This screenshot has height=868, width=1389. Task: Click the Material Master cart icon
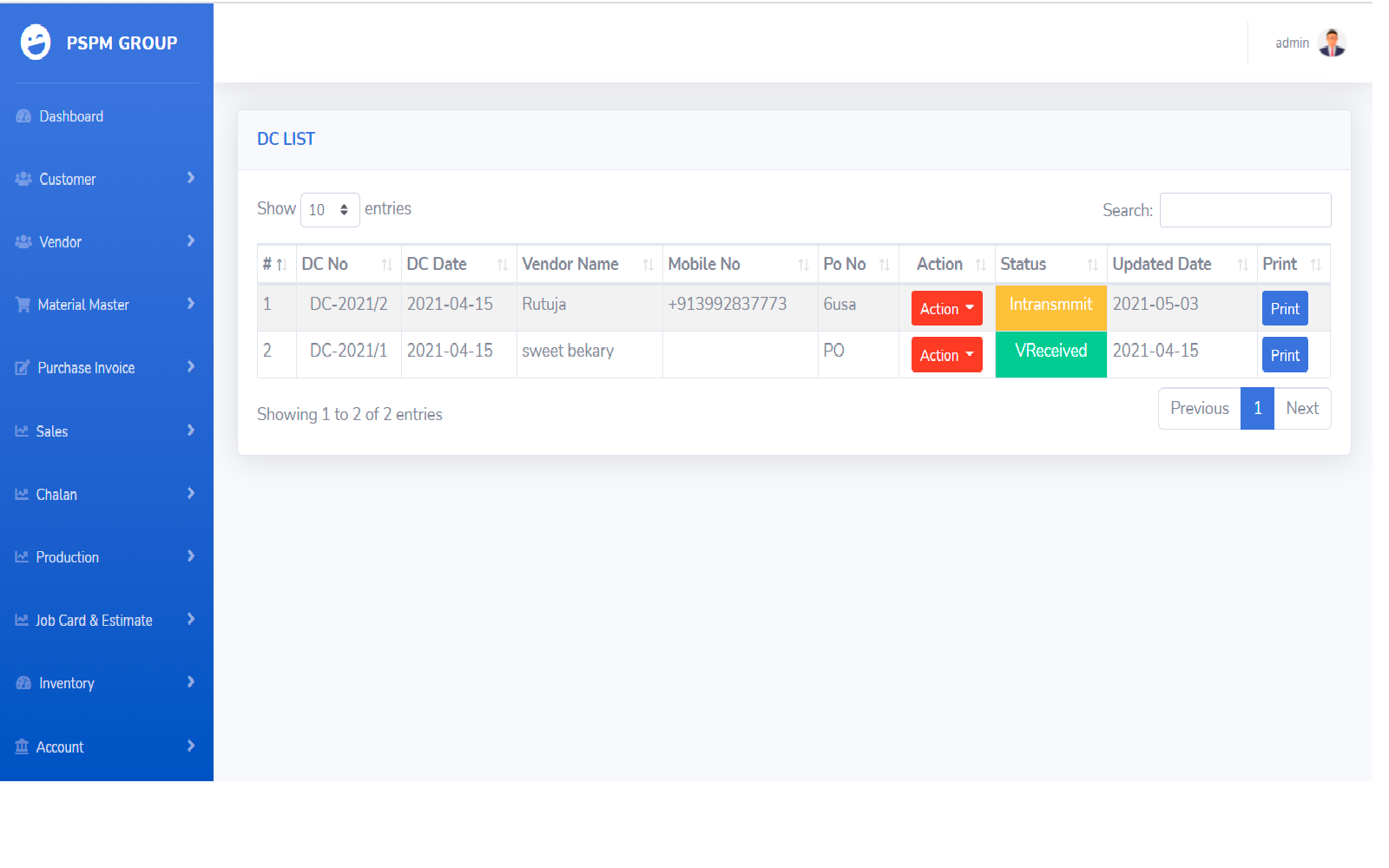[23, 305]
